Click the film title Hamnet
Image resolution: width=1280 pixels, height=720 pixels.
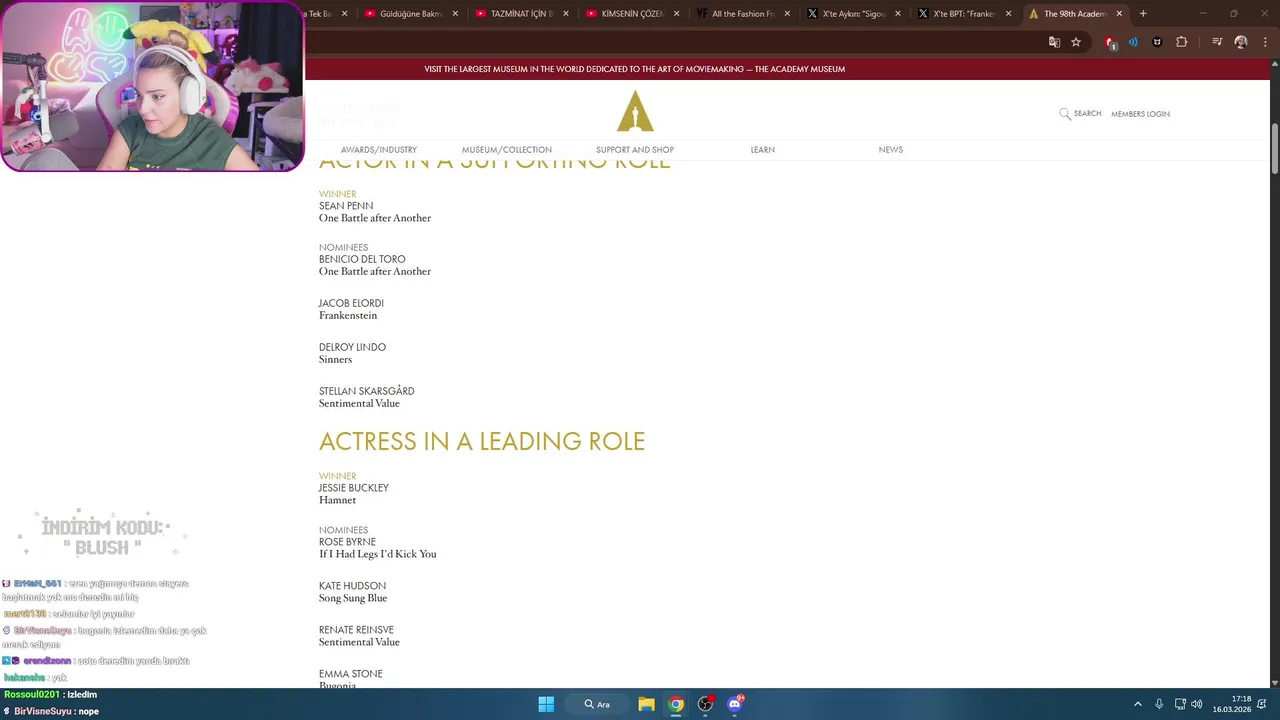[337, 500]
